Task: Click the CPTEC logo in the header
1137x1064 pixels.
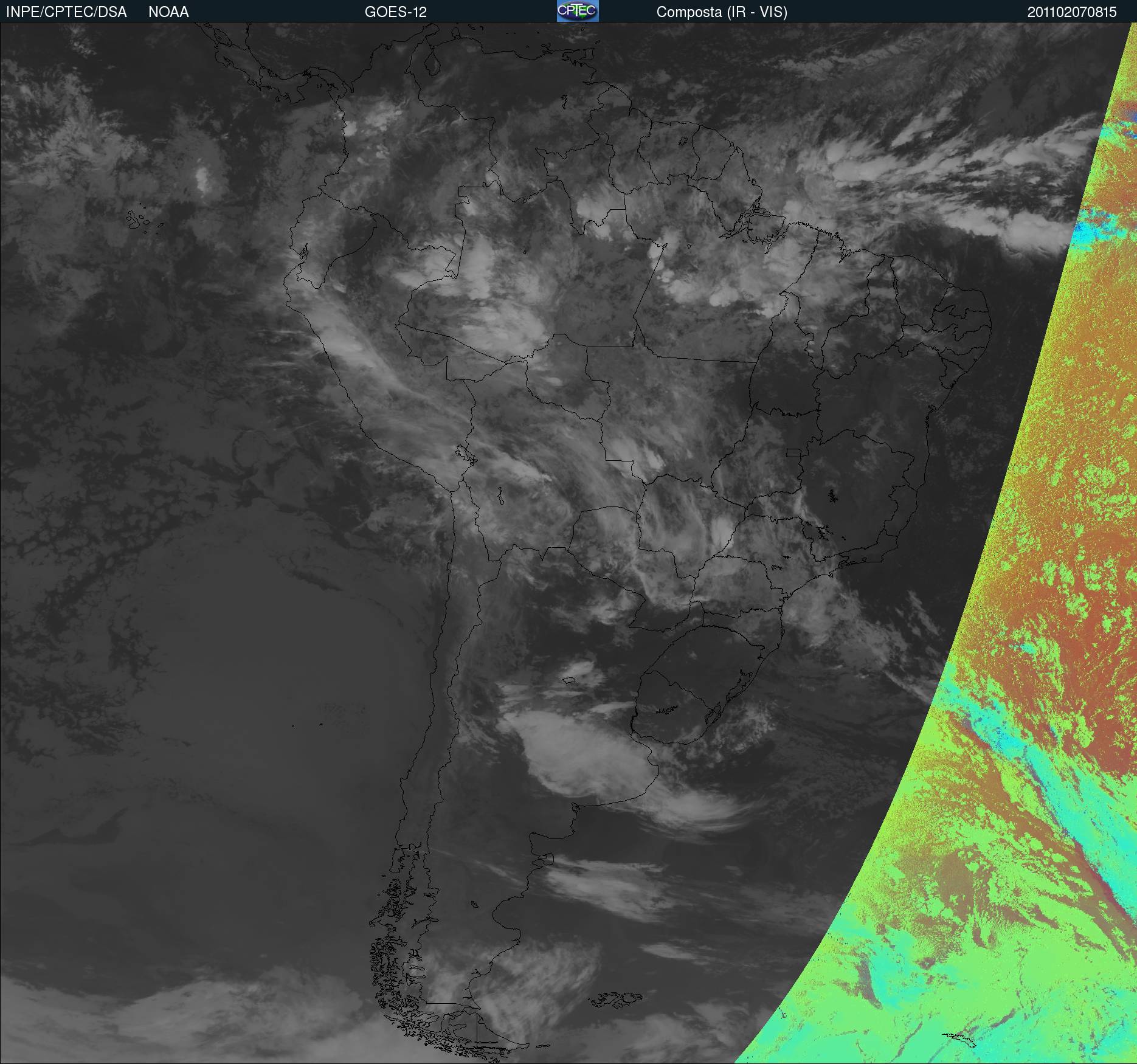Action: tap(577, 11)
